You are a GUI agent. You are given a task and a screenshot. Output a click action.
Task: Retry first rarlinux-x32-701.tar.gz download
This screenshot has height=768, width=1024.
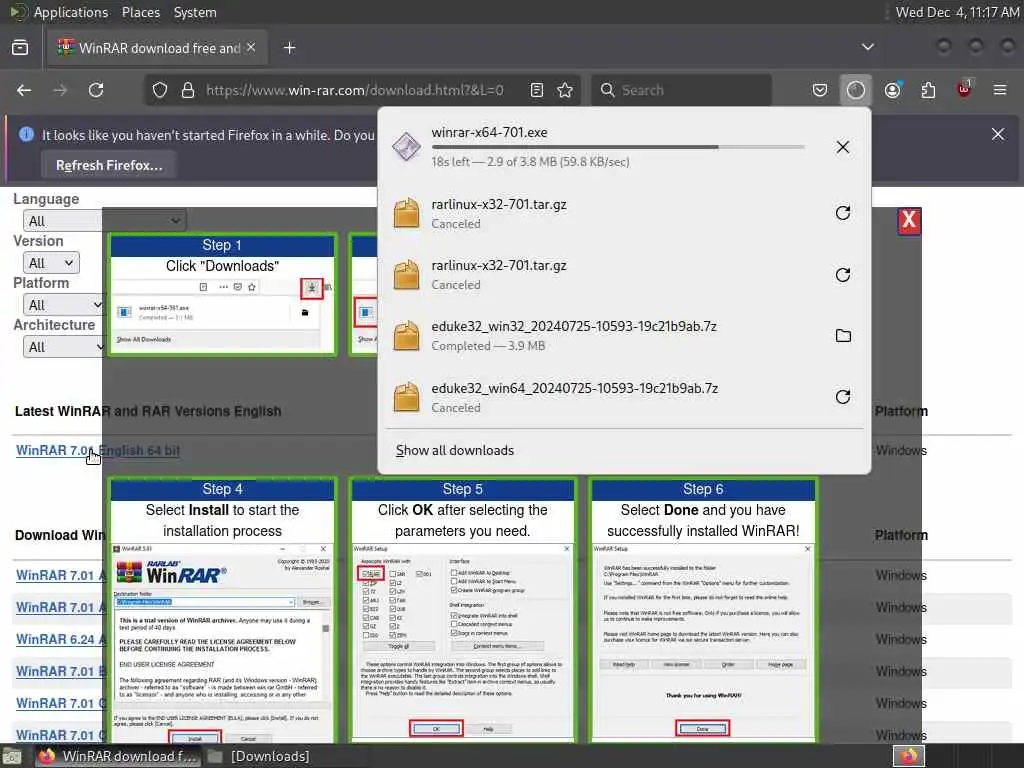pos(843,213)
